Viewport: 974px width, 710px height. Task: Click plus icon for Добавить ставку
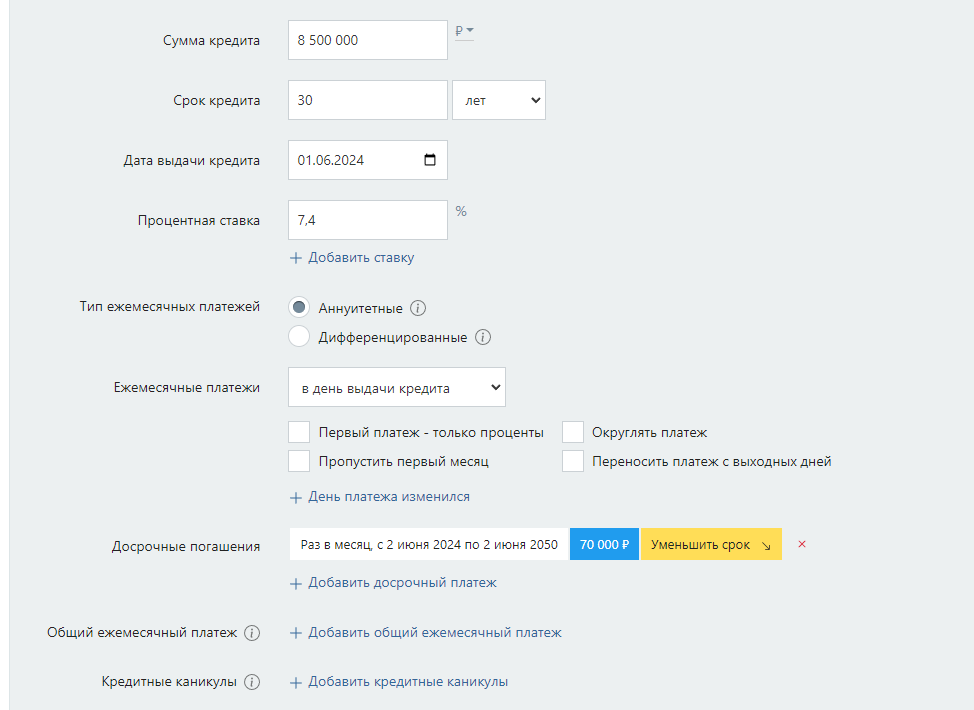coord(295,258)
